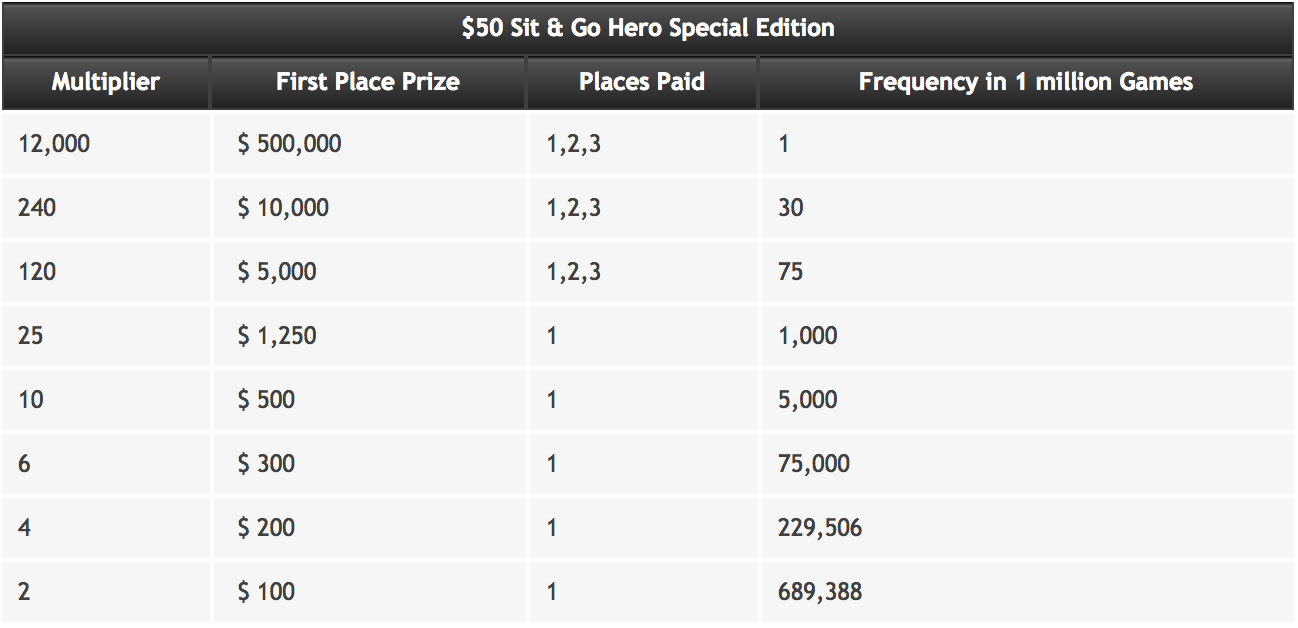Image resolution: width=1298 pixels, height=628 pixels.
Task: Select the frequency value 75,000
Action: (1027, 464)
